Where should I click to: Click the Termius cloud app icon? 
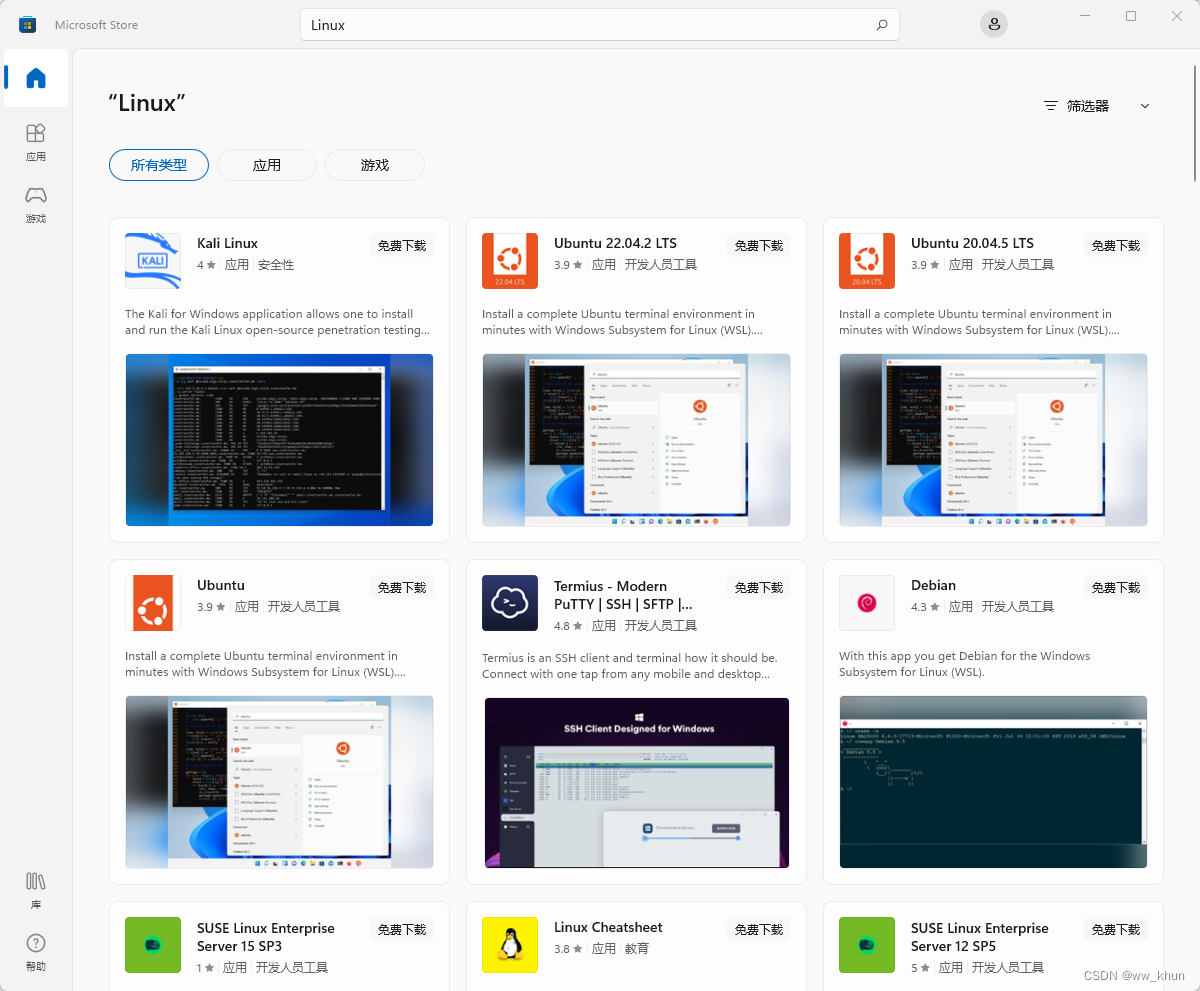pyautogui.click(x=510, y=603)
